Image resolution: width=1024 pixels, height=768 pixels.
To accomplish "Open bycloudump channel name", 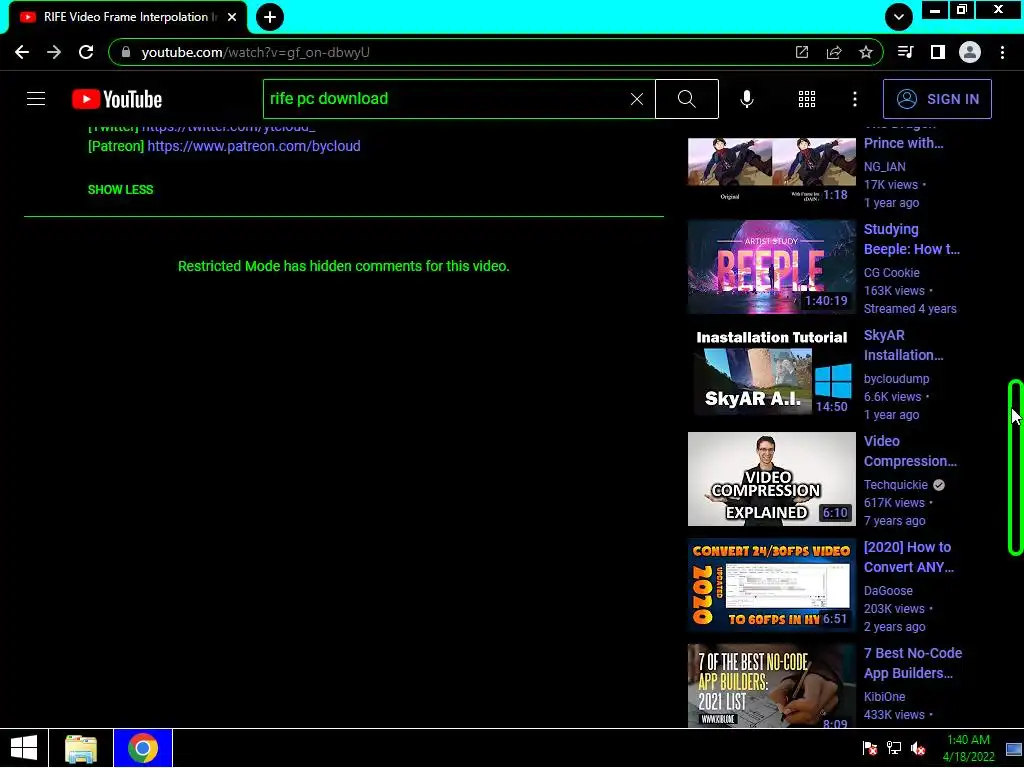I will [x=896, y=379].
